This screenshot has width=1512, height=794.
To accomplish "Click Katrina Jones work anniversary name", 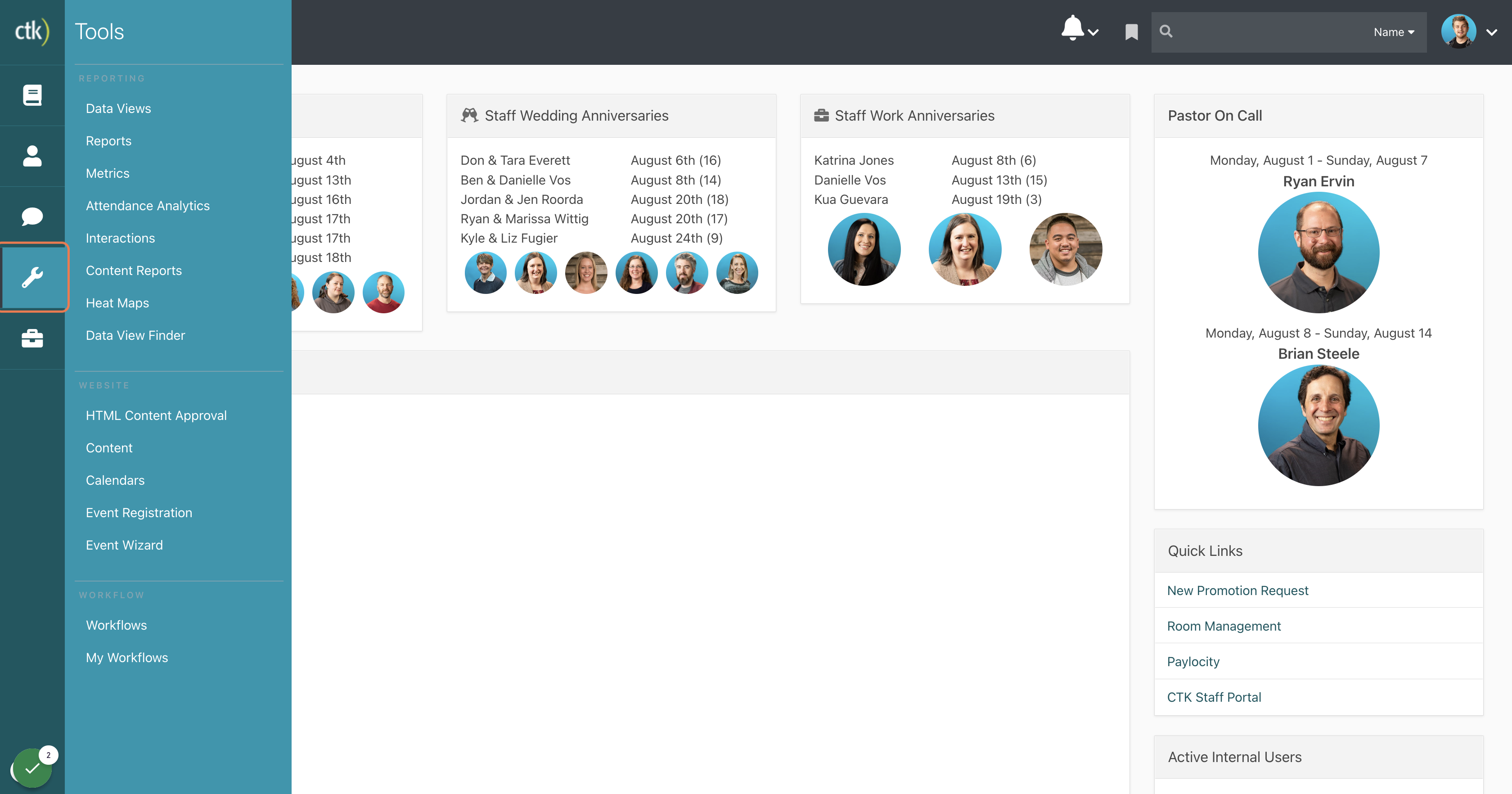I will coord(854,160).
